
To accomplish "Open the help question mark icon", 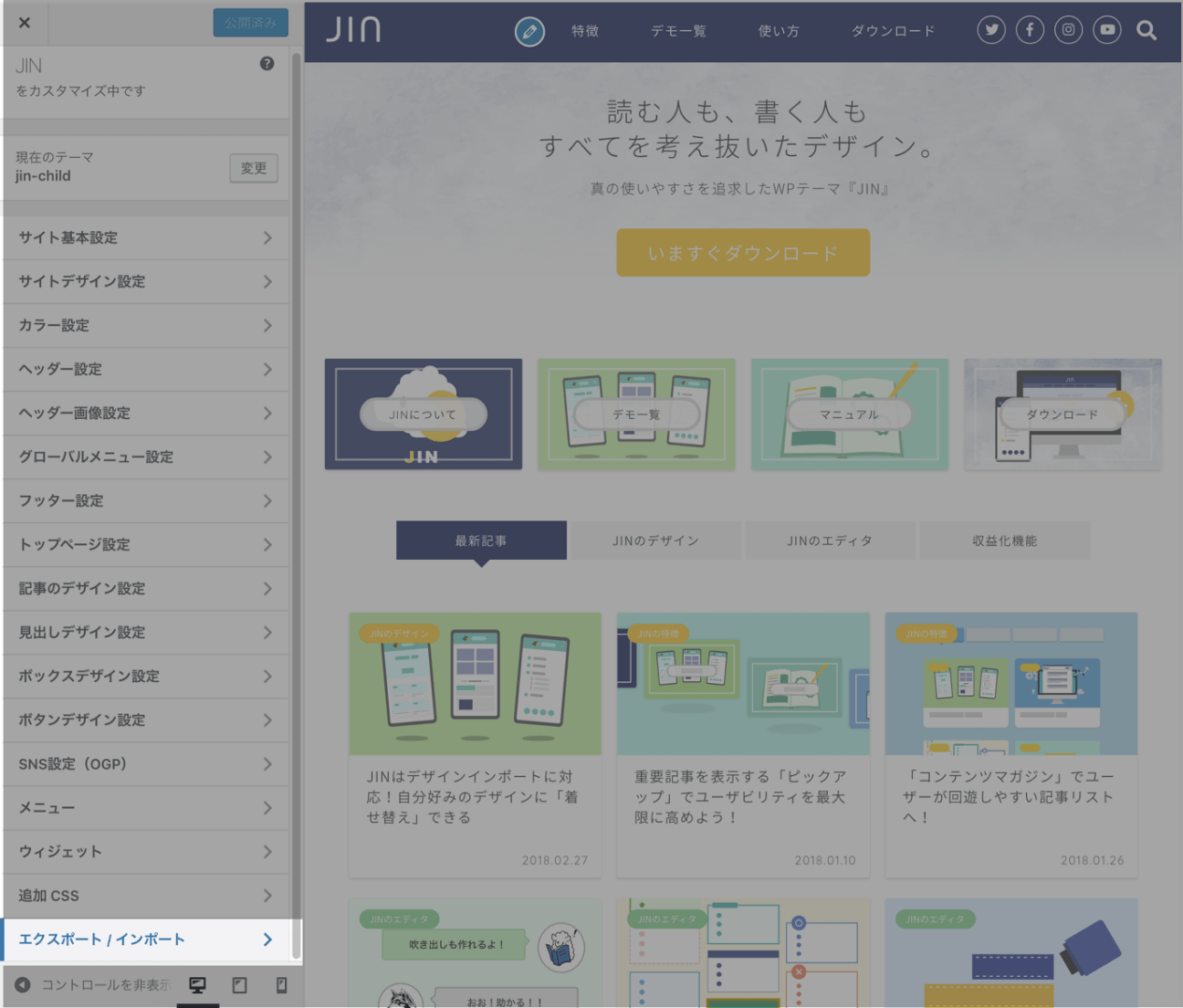I will [267, 64].
